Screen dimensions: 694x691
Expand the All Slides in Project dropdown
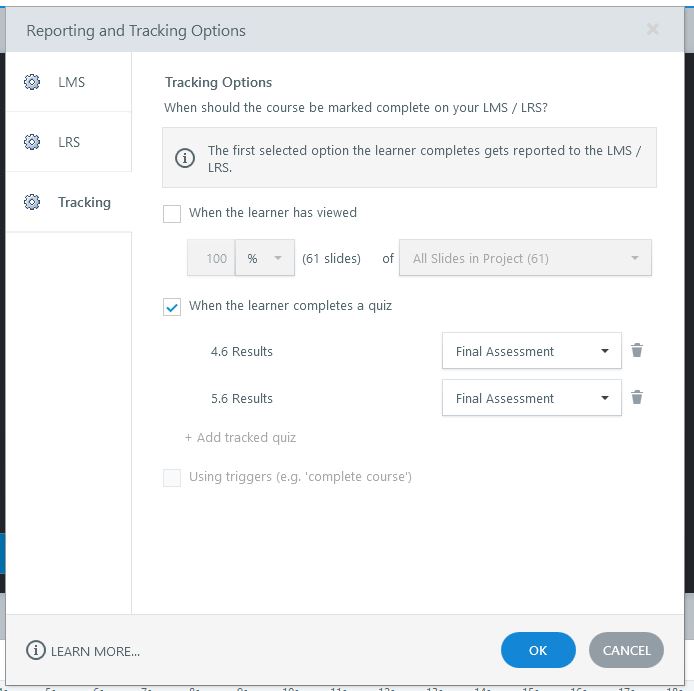click(x=525, y=258)
